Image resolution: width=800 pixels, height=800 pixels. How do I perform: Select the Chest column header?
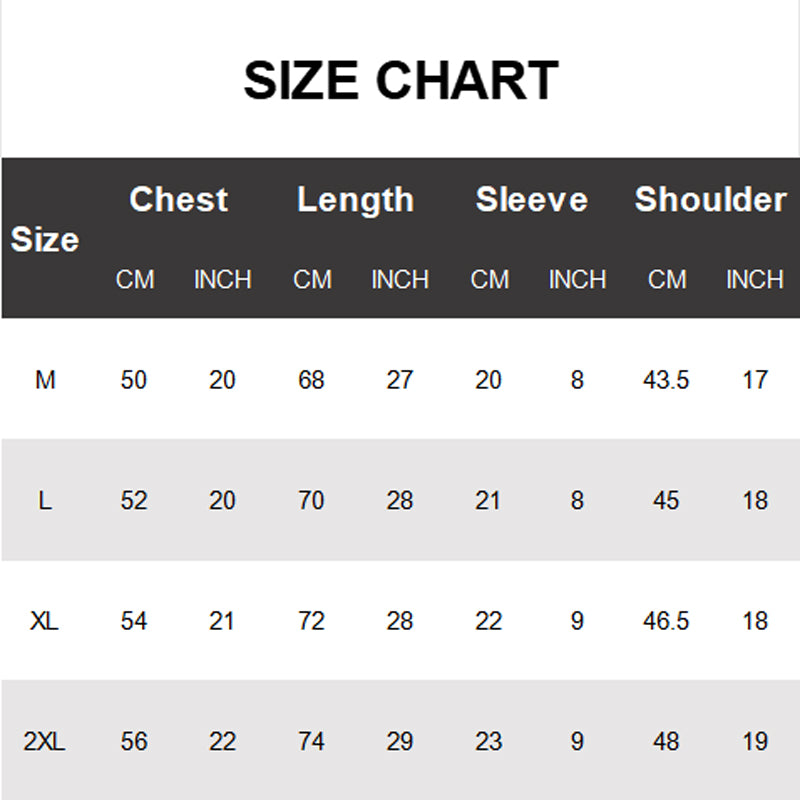[178, 199]
